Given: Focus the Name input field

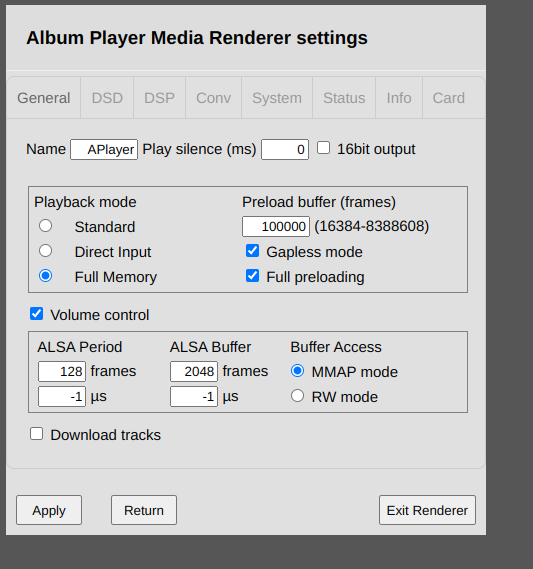Looking at the screenshot, I should 104,150.
